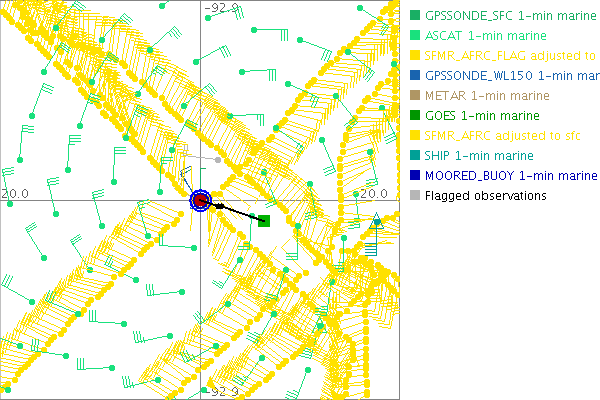600x400 pixels.
Task: Select the green GOES square marker on map
Action: (264, 220)
